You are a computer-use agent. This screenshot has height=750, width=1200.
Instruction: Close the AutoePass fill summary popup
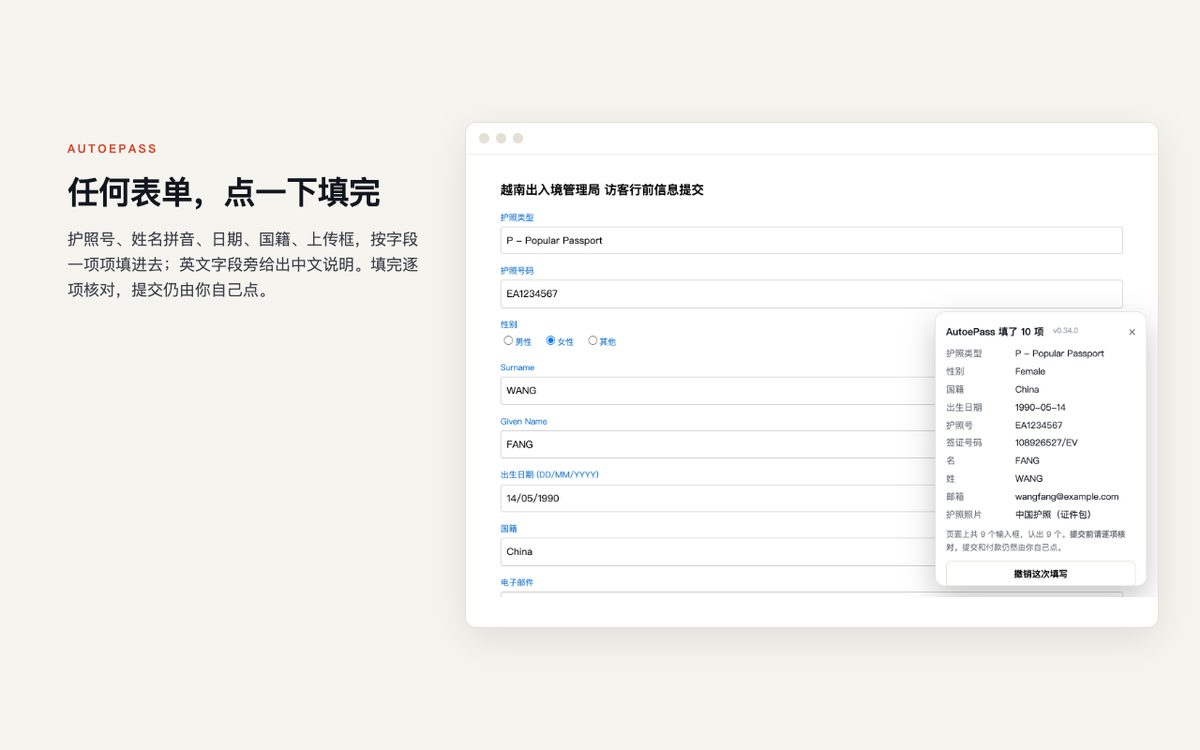pyautogui.click(x=1132, y=332)
